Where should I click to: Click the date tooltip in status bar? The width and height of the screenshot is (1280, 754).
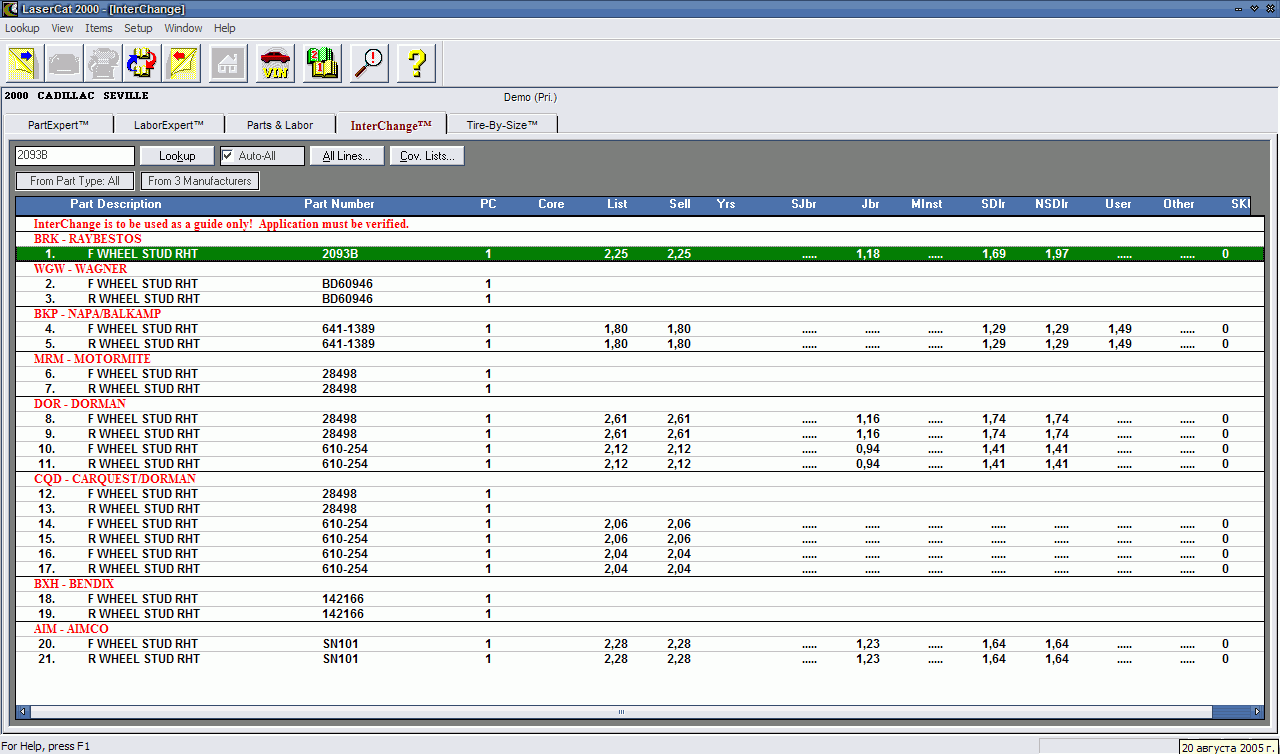tap(1229, 747)
